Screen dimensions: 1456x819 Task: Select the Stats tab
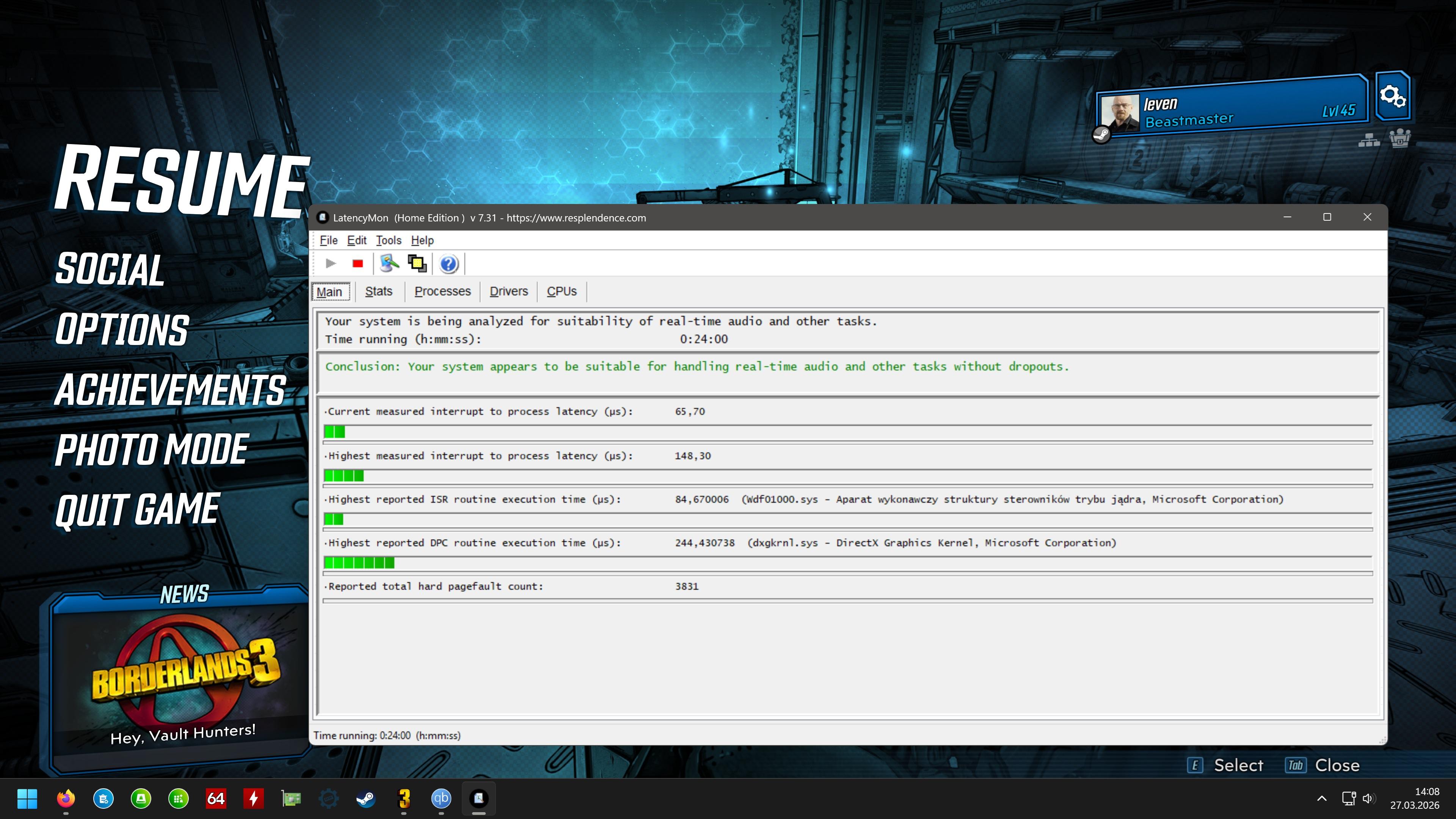(x=378, y=292)
